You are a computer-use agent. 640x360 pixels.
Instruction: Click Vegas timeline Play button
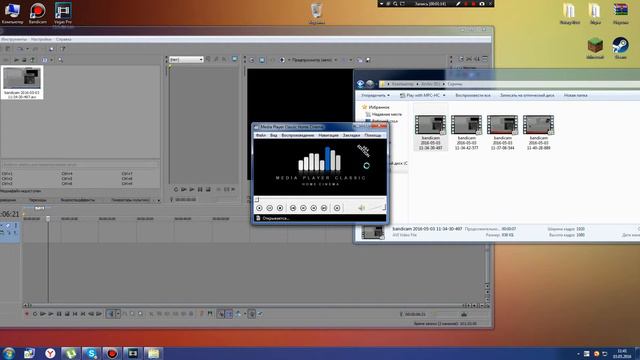pyautogui.click(x=51, y=314)
